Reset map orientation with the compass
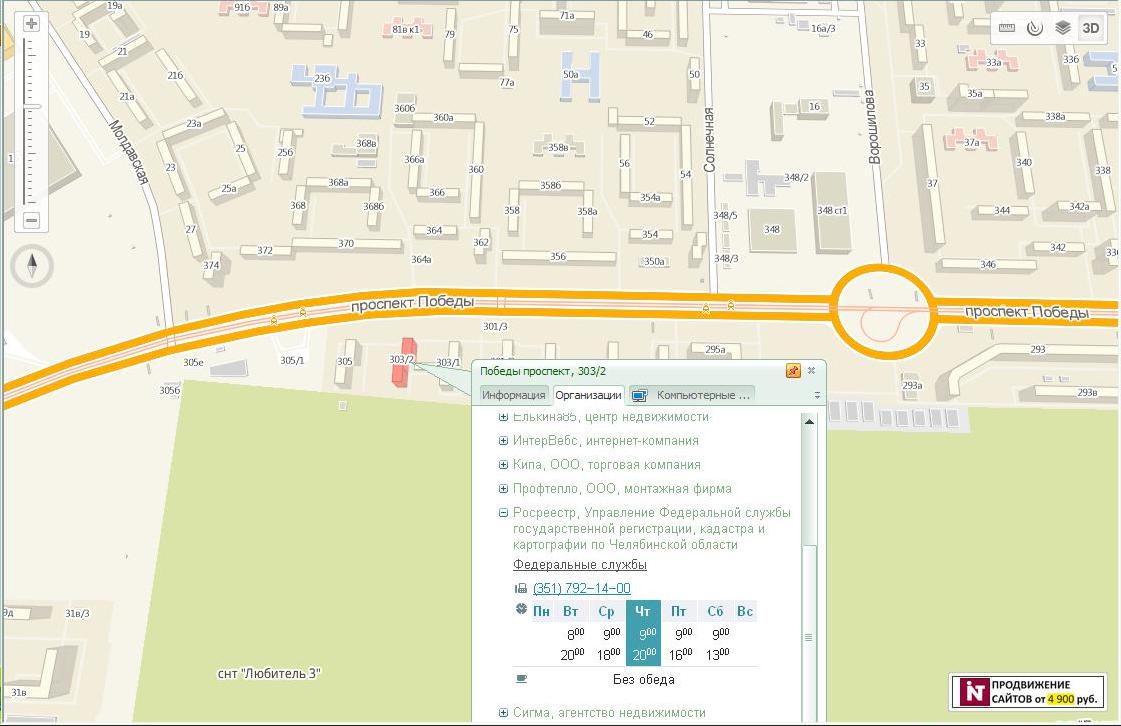Screen dimensions: 1121x726 [x=32, y=266]
